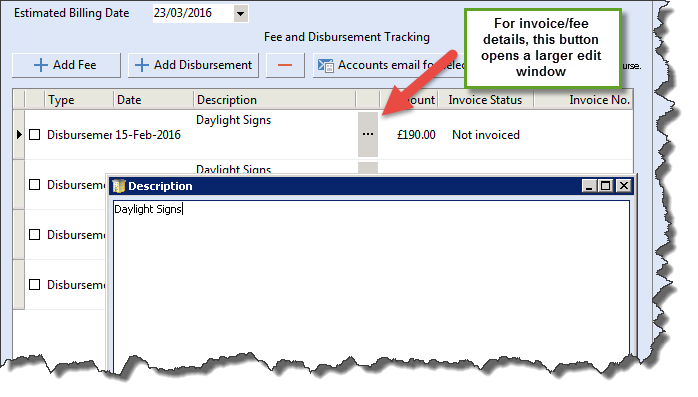This screenshot has height=397, width=698.
Task: Click the second row's description edit button
Action: click(368, 168)
